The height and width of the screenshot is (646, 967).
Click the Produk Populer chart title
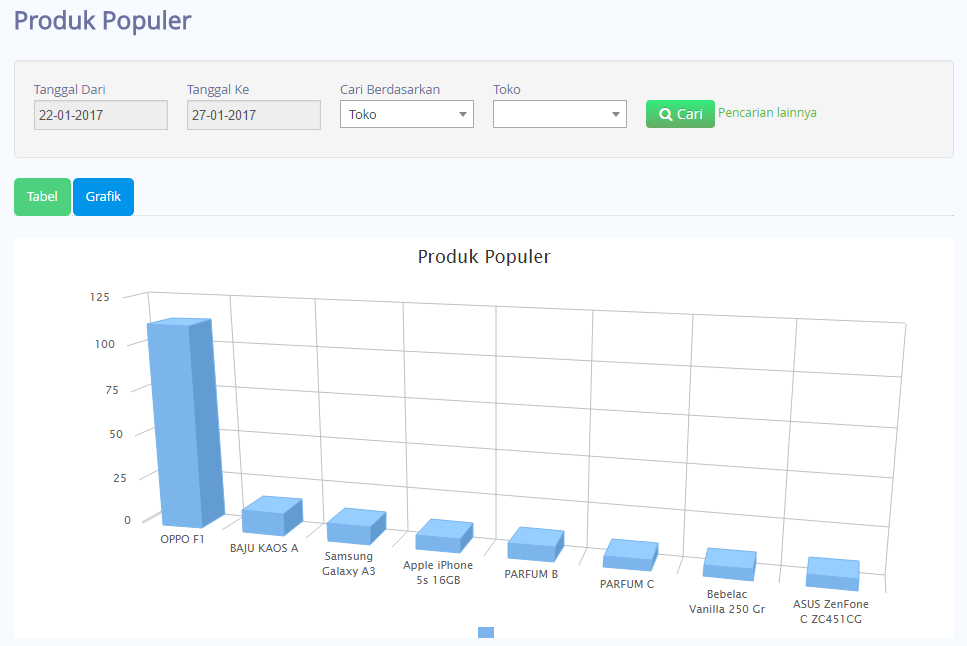pyautogui.click(x=484, y=257)
